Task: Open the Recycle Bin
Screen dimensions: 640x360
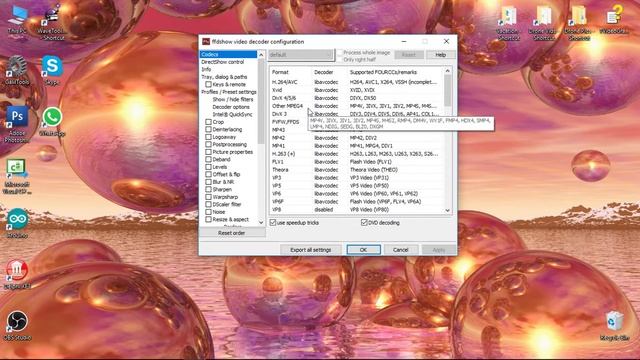Action: 615,325
